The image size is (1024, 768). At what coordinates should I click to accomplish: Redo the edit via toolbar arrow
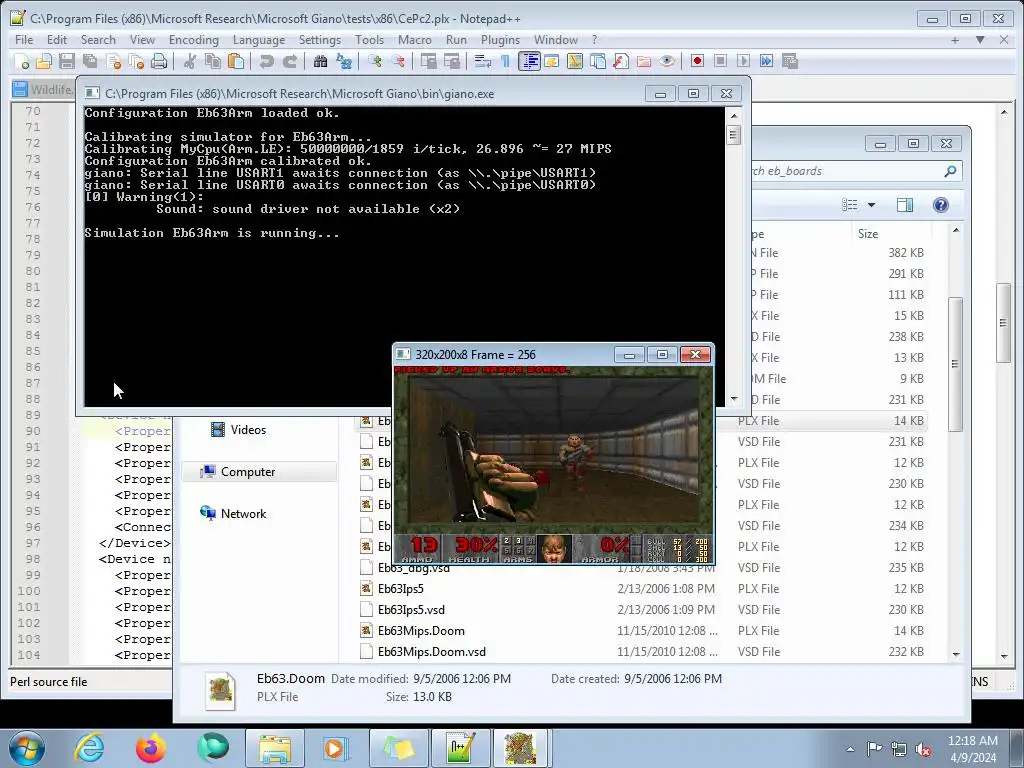click(290, 61)
